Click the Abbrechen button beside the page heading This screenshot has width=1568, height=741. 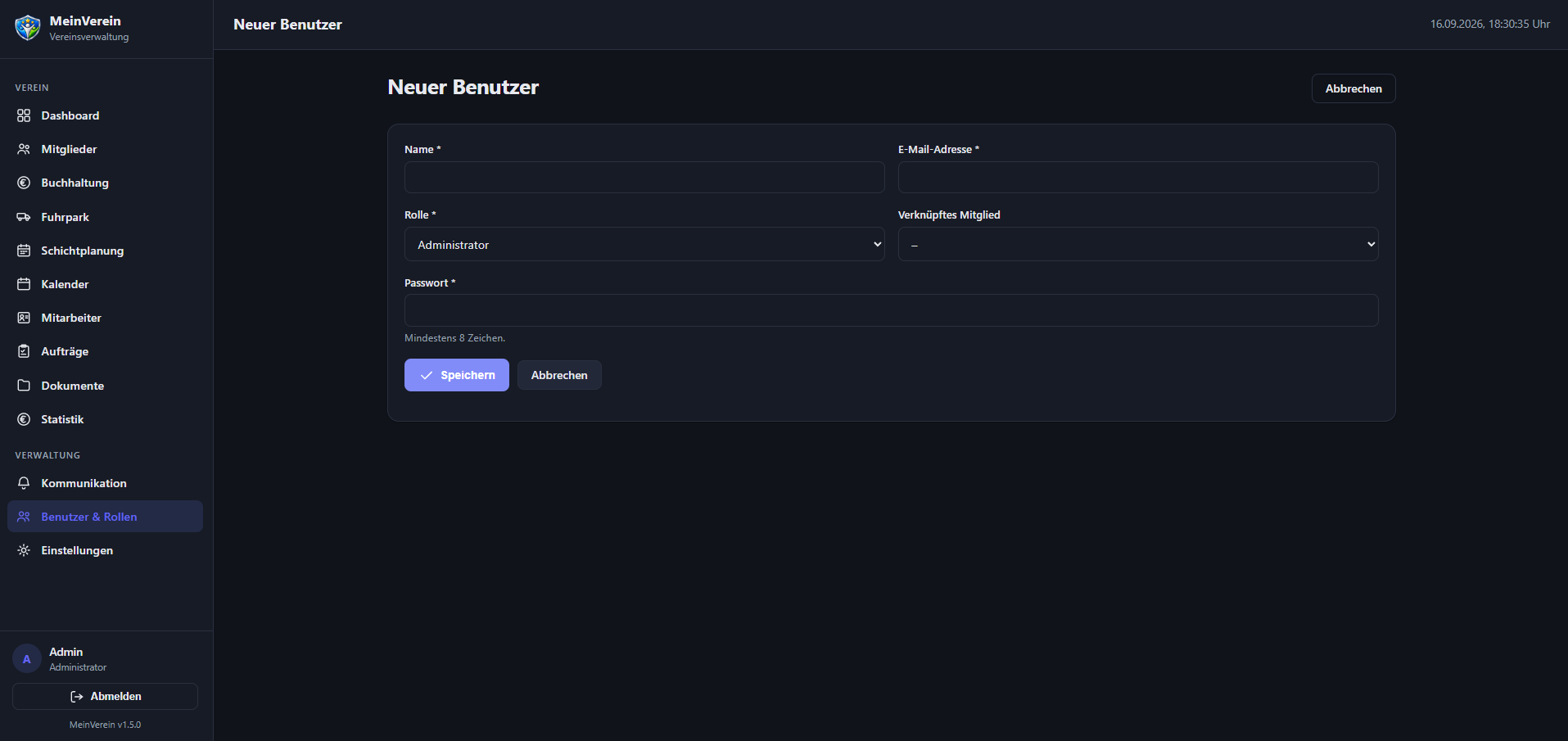[1353, 88]
